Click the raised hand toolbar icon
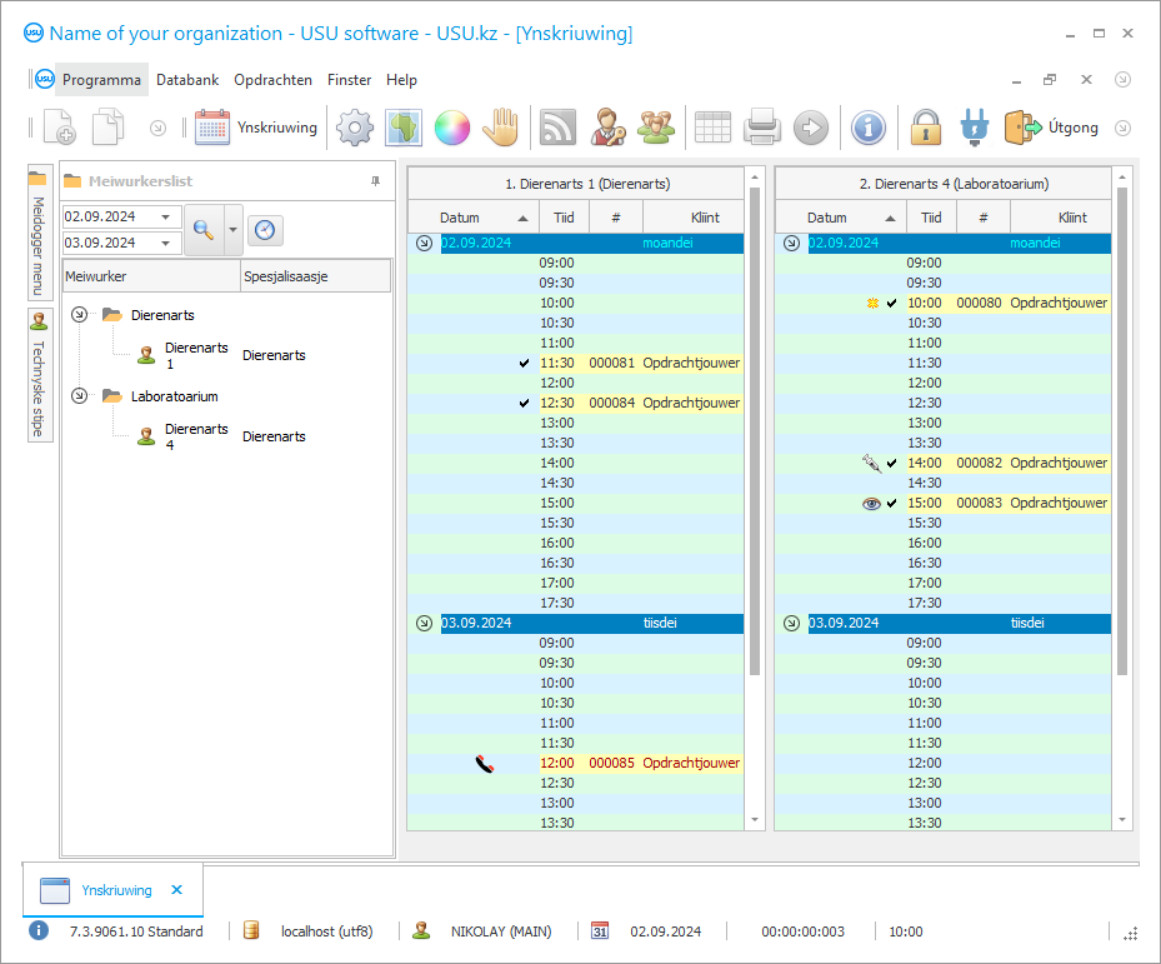This screenshot has width=1161, height=964. pyautogui.click(x=501, y=128)
